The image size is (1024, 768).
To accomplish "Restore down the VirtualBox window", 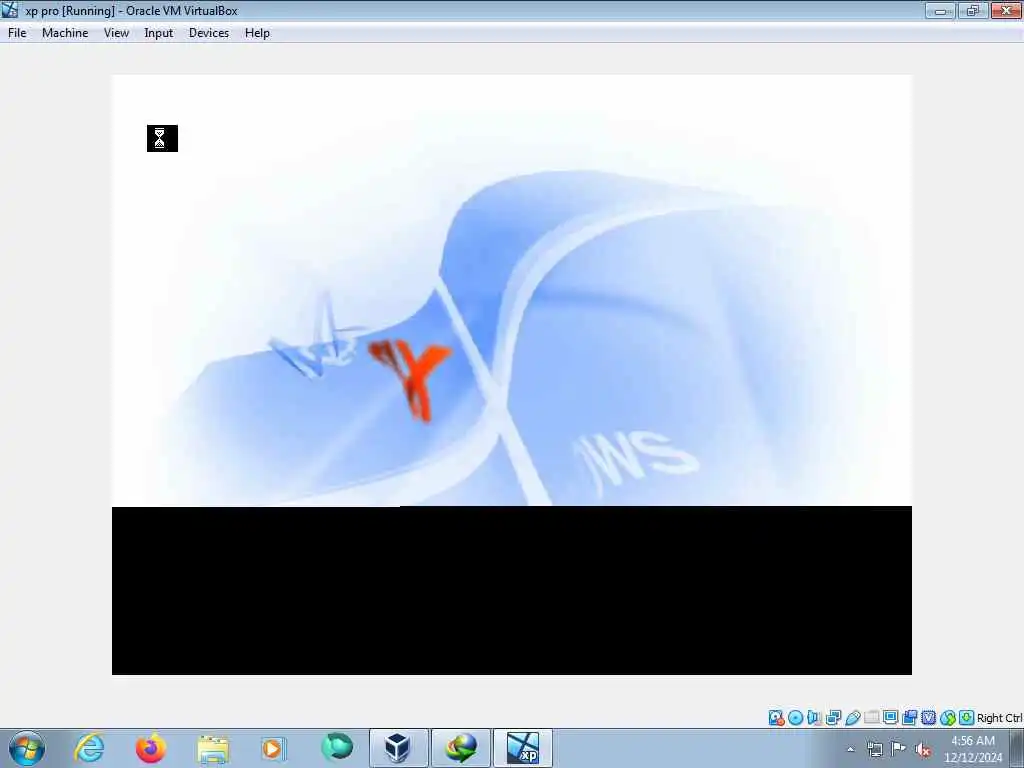I will coord(973,10).
